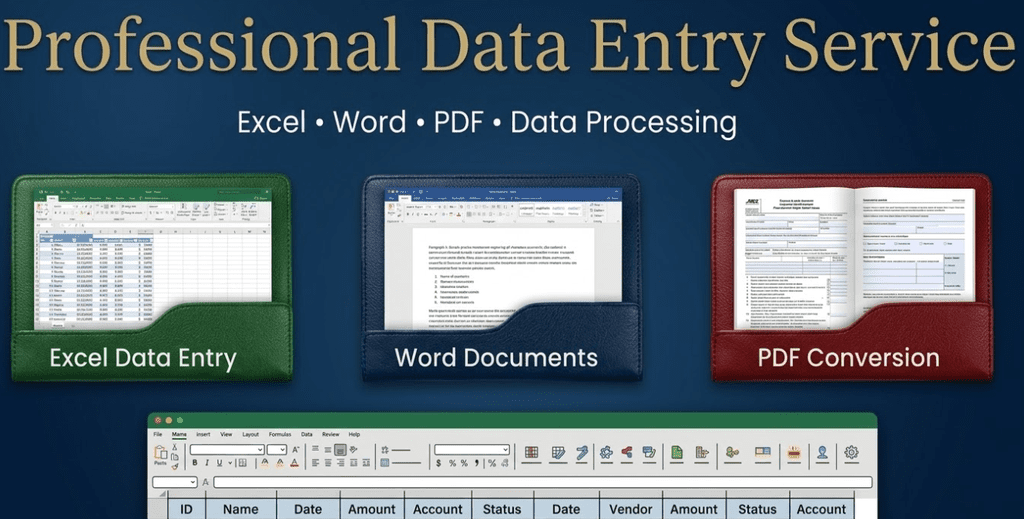Toggle bold formatting in the spreadsheet toolbar

click(192, 463)
